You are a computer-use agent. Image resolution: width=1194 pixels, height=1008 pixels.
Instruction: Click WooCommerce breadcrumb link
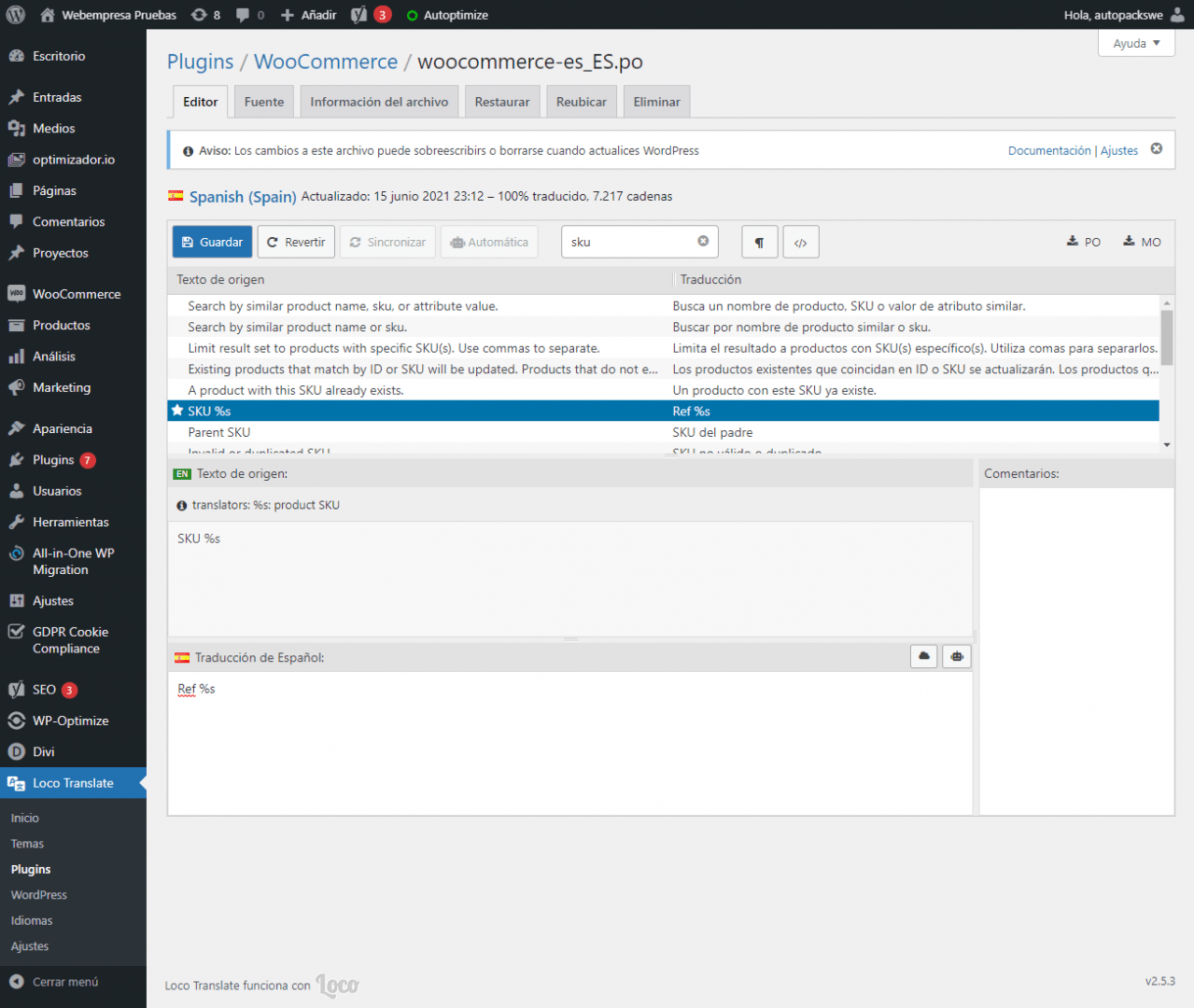click(x=326, y=62)
